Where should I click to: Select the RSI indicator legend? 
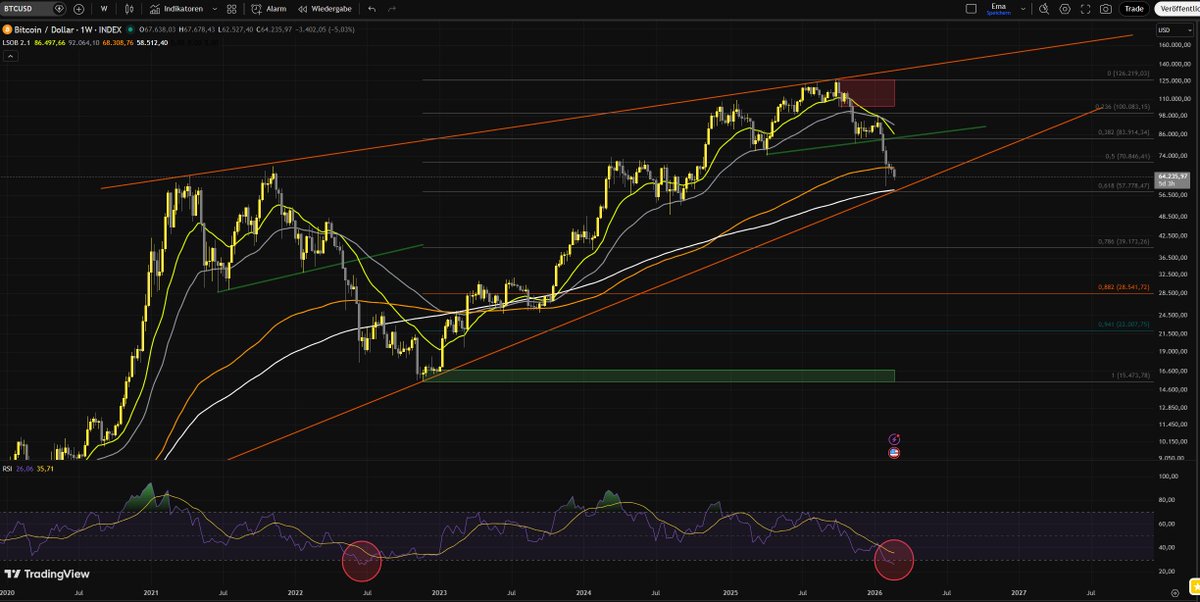click(8, 468)
